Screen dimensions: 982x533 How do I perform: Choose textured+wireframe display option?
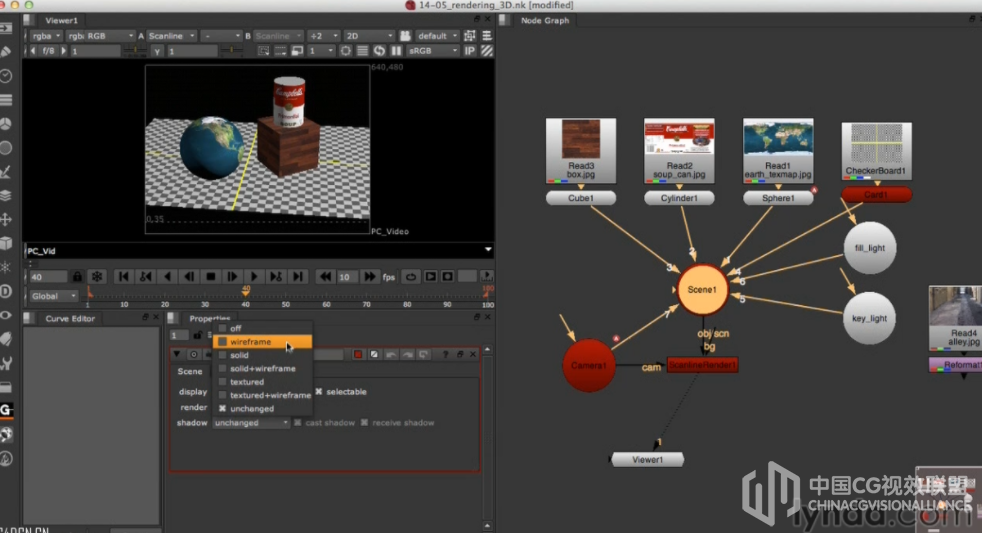tap(262, 395)
